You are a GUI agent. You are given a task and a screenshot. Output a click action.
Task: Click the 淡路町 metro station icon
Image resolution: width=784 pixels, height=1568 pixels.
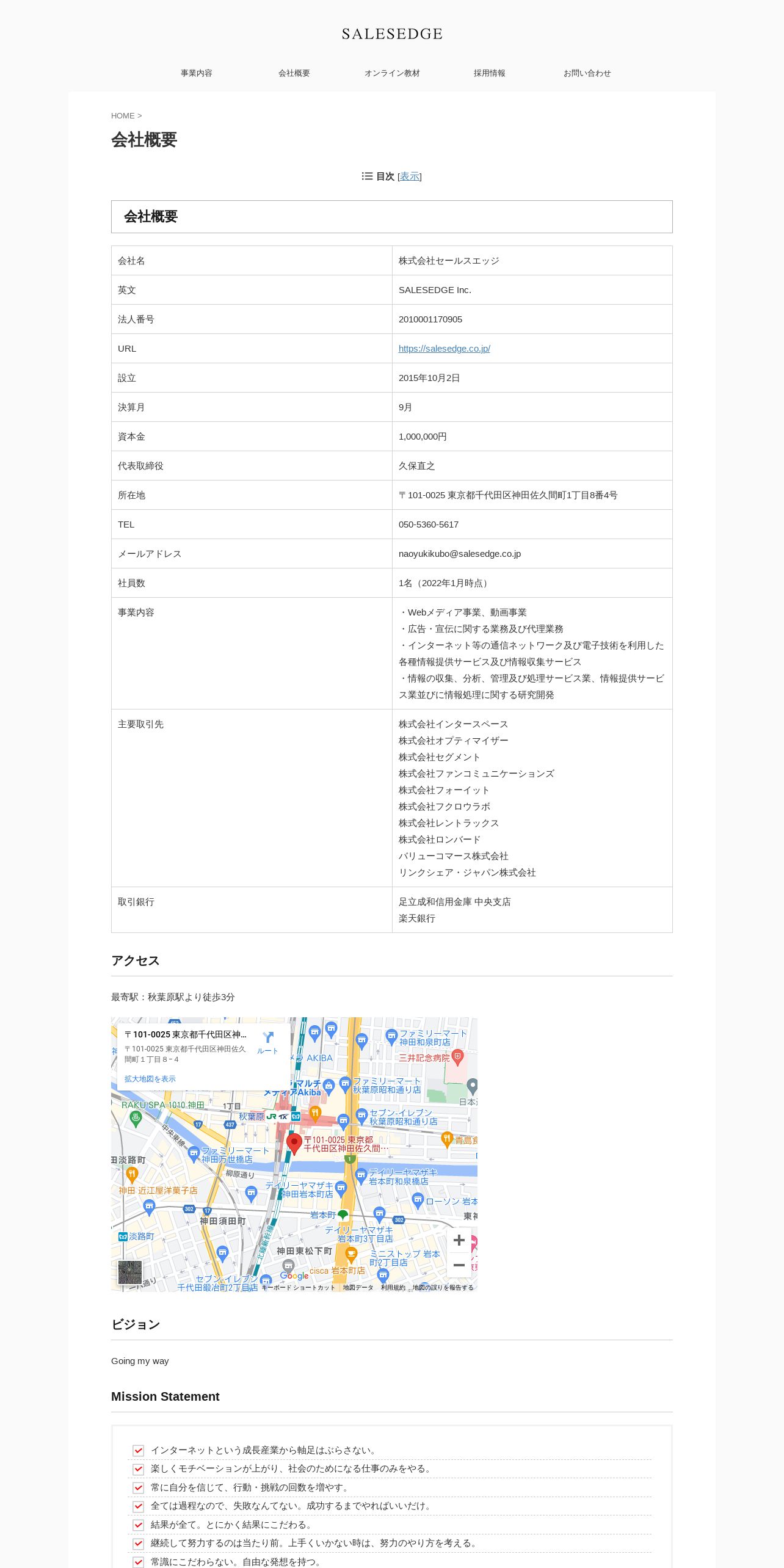(123, 1236)
